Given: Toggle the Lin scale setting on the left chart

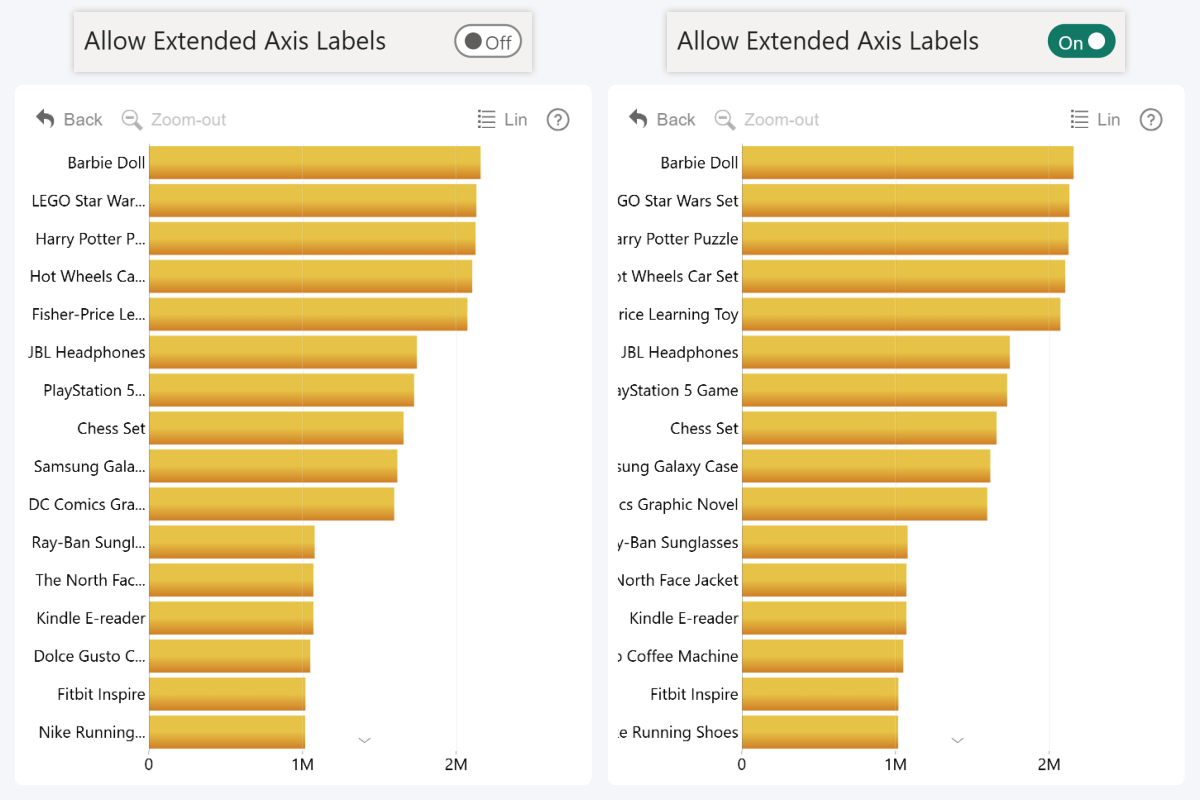Looking at the screenshot, I should [516, 119].
